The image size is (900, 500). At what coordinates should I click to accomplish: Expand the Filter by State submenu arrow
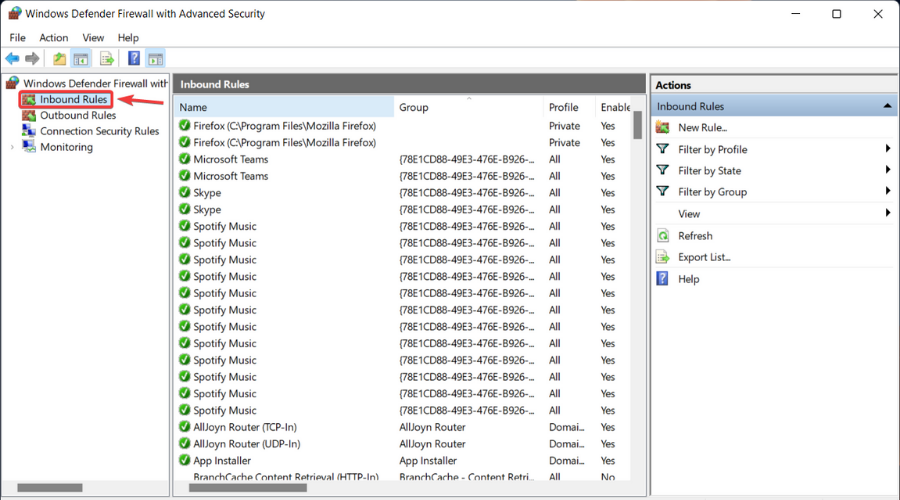click(888, 170)
